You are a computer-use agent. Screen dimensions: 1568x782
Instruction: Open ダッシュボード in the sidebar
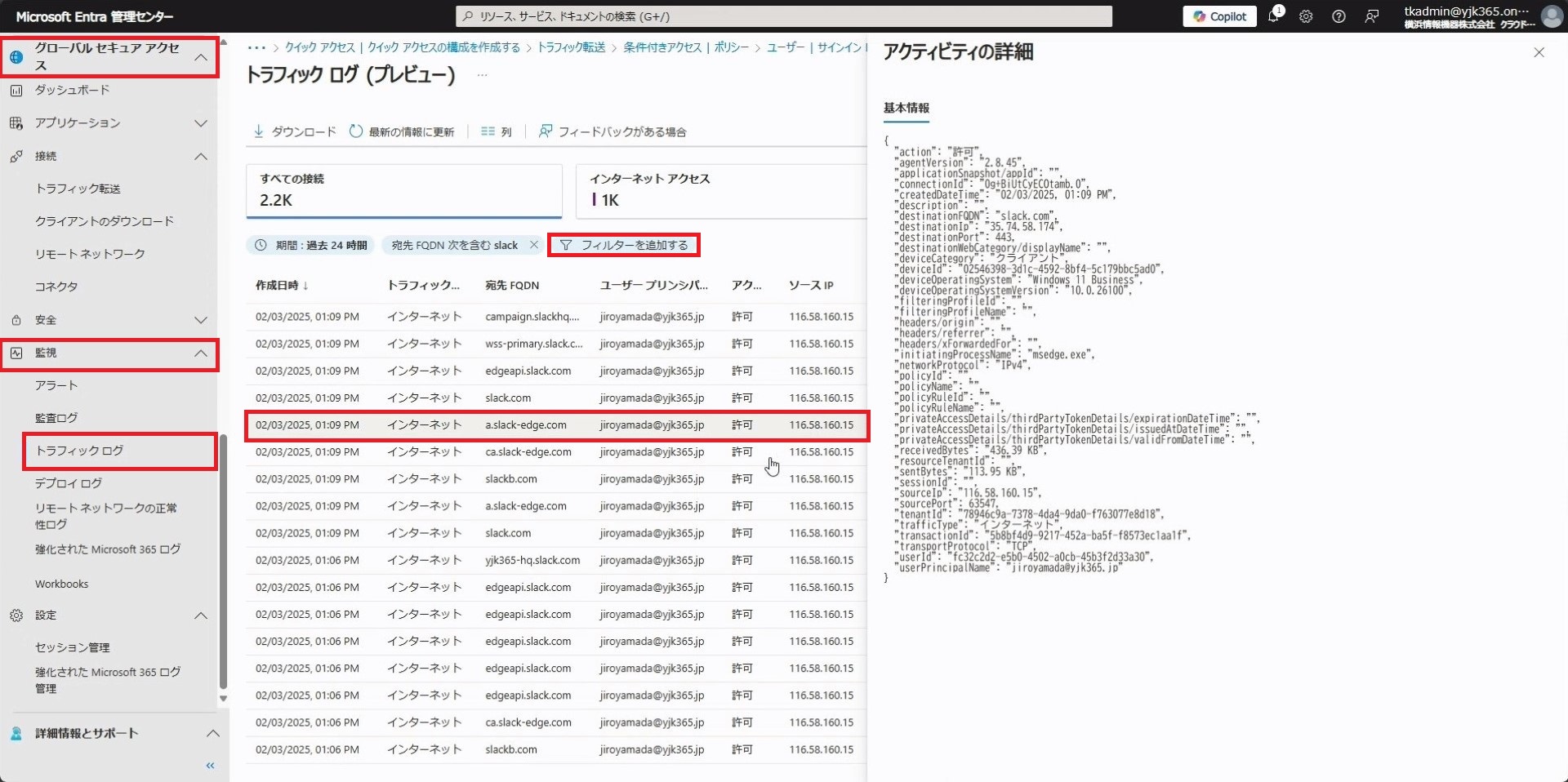click(72, 90)
